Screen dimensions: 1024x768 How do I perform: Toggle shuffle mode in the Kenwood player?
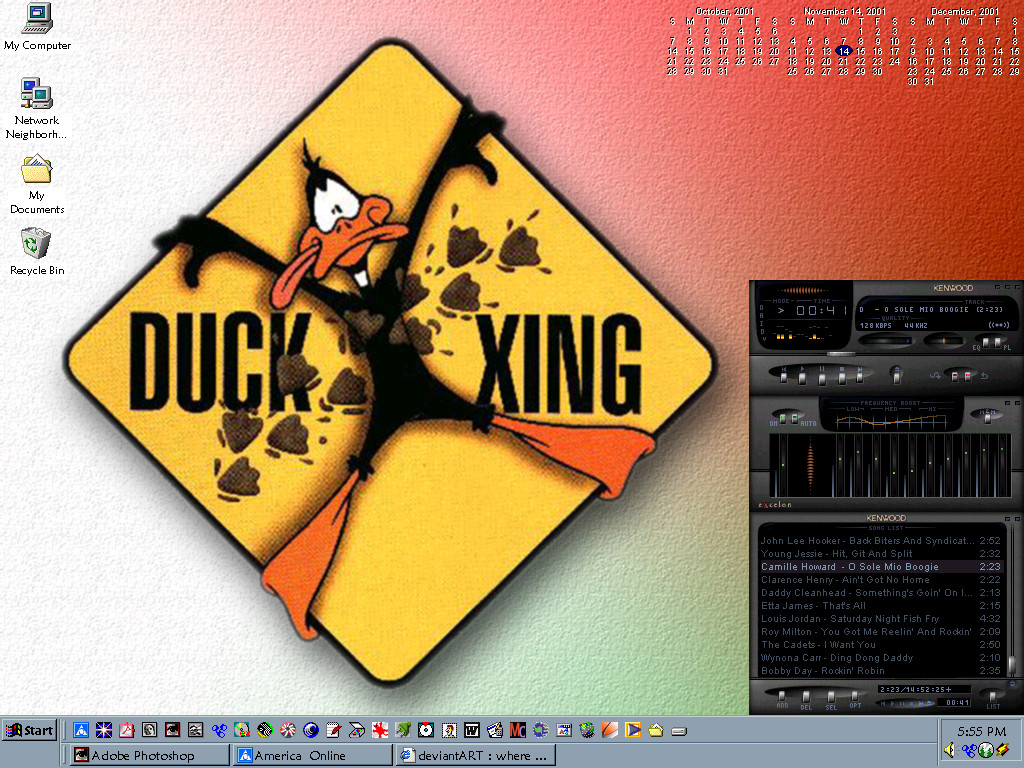[954, 376]
